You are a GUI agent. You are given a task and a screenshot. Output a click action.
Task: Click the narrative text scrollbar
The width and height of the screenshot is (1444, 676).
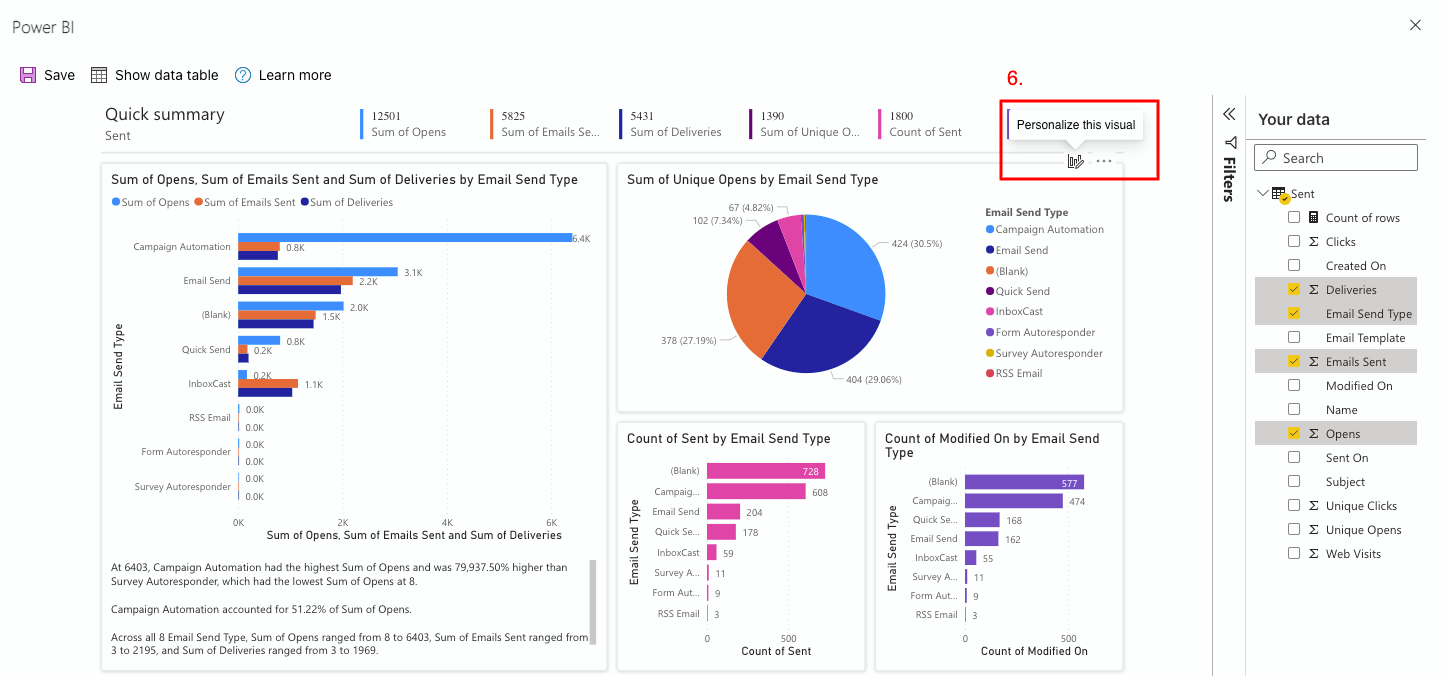pos(592,600)
